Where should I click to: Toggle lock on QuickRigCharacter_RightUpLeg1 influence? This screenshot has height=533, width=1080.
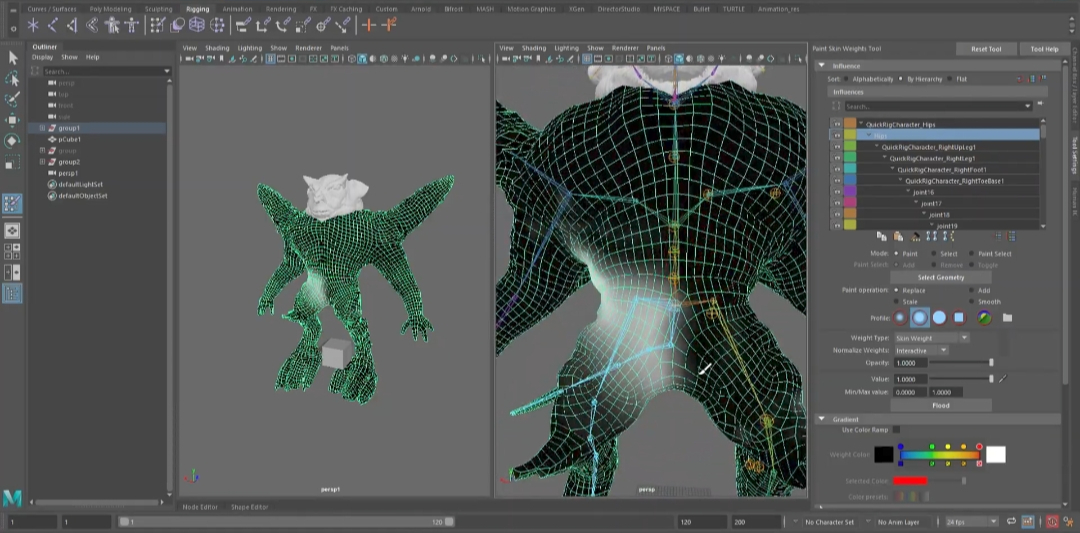[837, 147]
